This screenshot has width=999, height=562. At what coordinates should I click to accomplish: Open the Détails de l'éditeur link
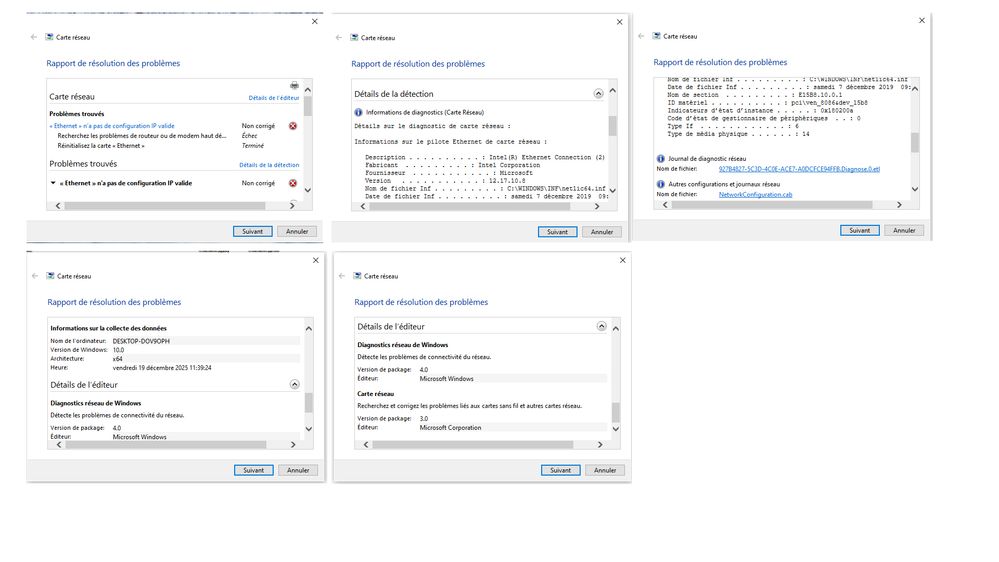coord(273,98)
